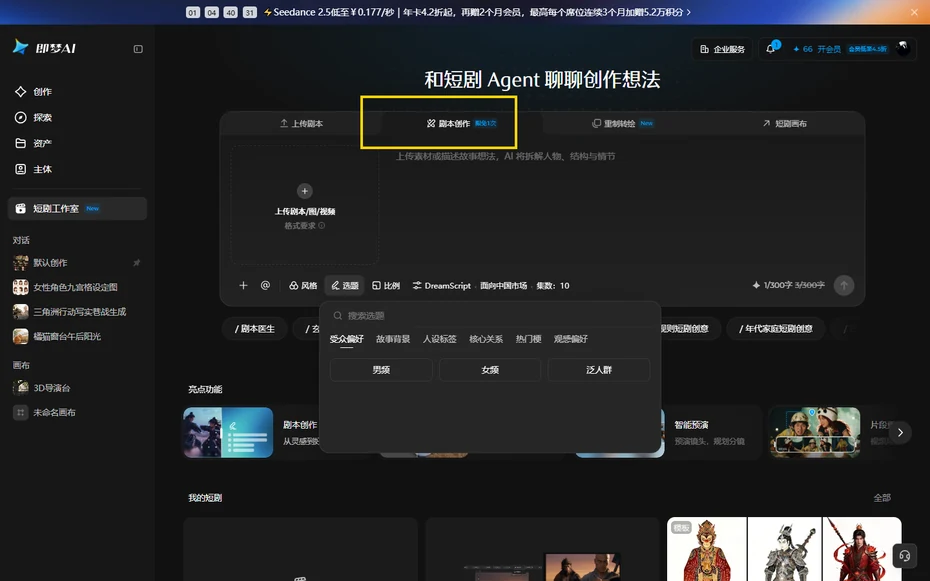
Task: Collapse the sidebar with the panel icon
Action: click(138, 49)
